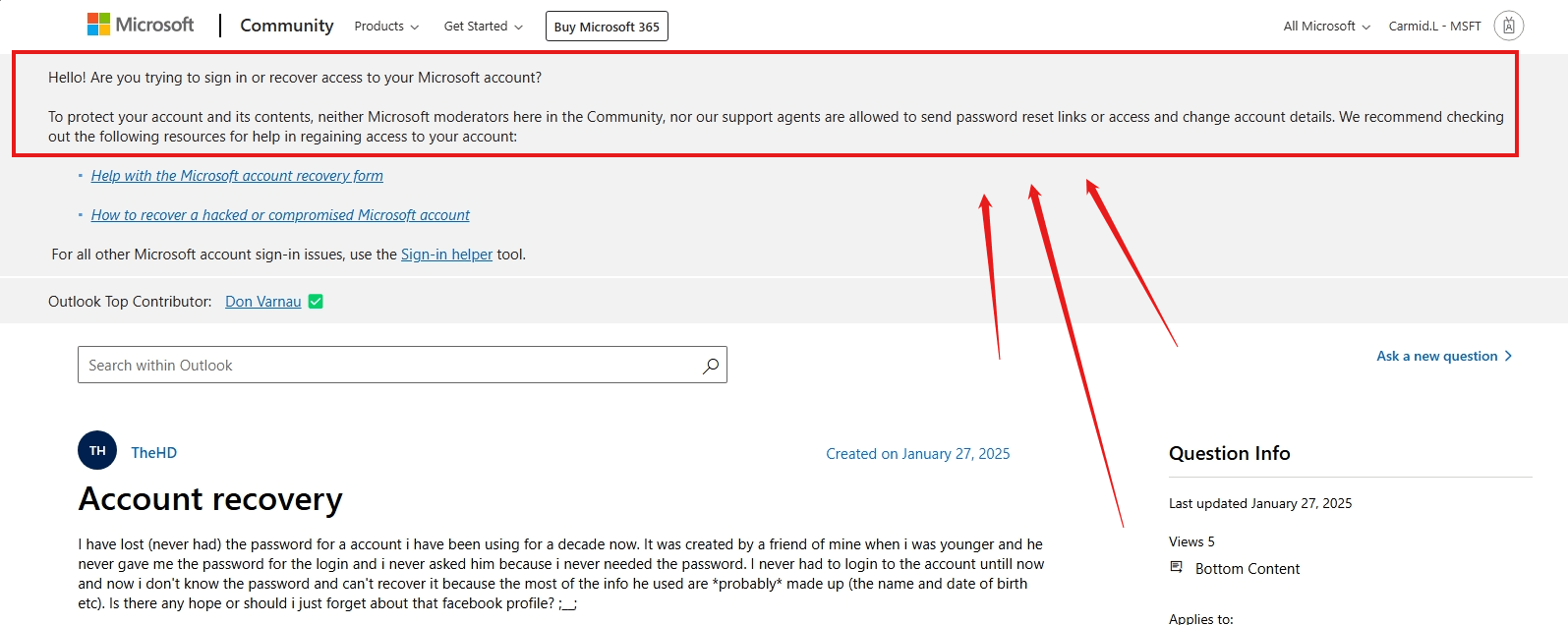Click the green verified badge beside Don Varnau
This screenshot has width=1568, height=625.
point(315,301)
